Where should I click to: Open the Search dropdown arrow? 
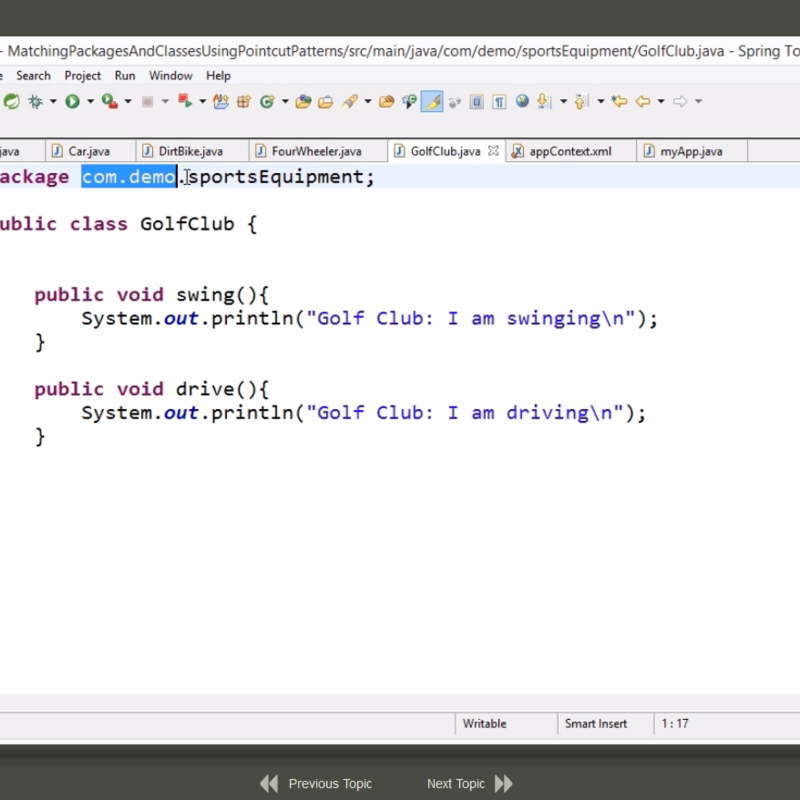click(x=367, y=102)
